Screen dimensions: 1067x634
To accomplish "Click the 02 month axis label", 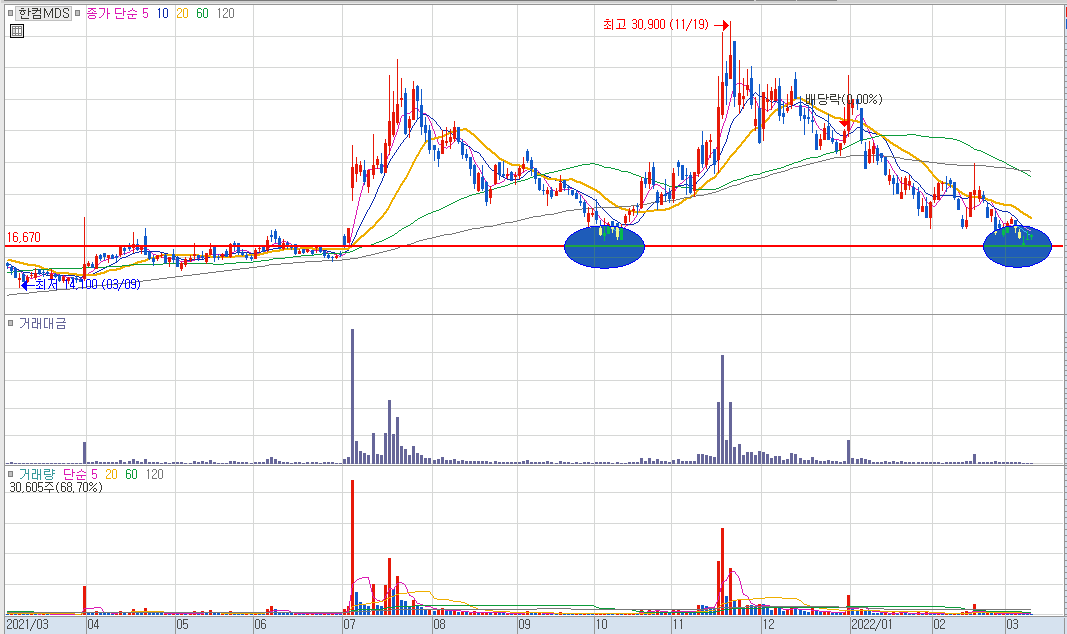I will 939,624.
